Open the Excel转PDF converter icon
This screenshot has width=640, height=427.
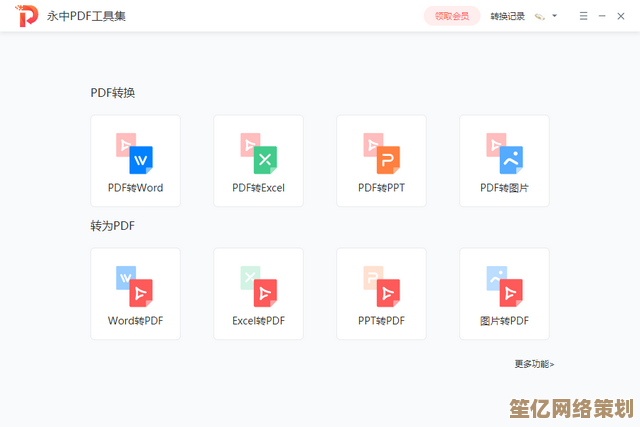pos(258,287)
